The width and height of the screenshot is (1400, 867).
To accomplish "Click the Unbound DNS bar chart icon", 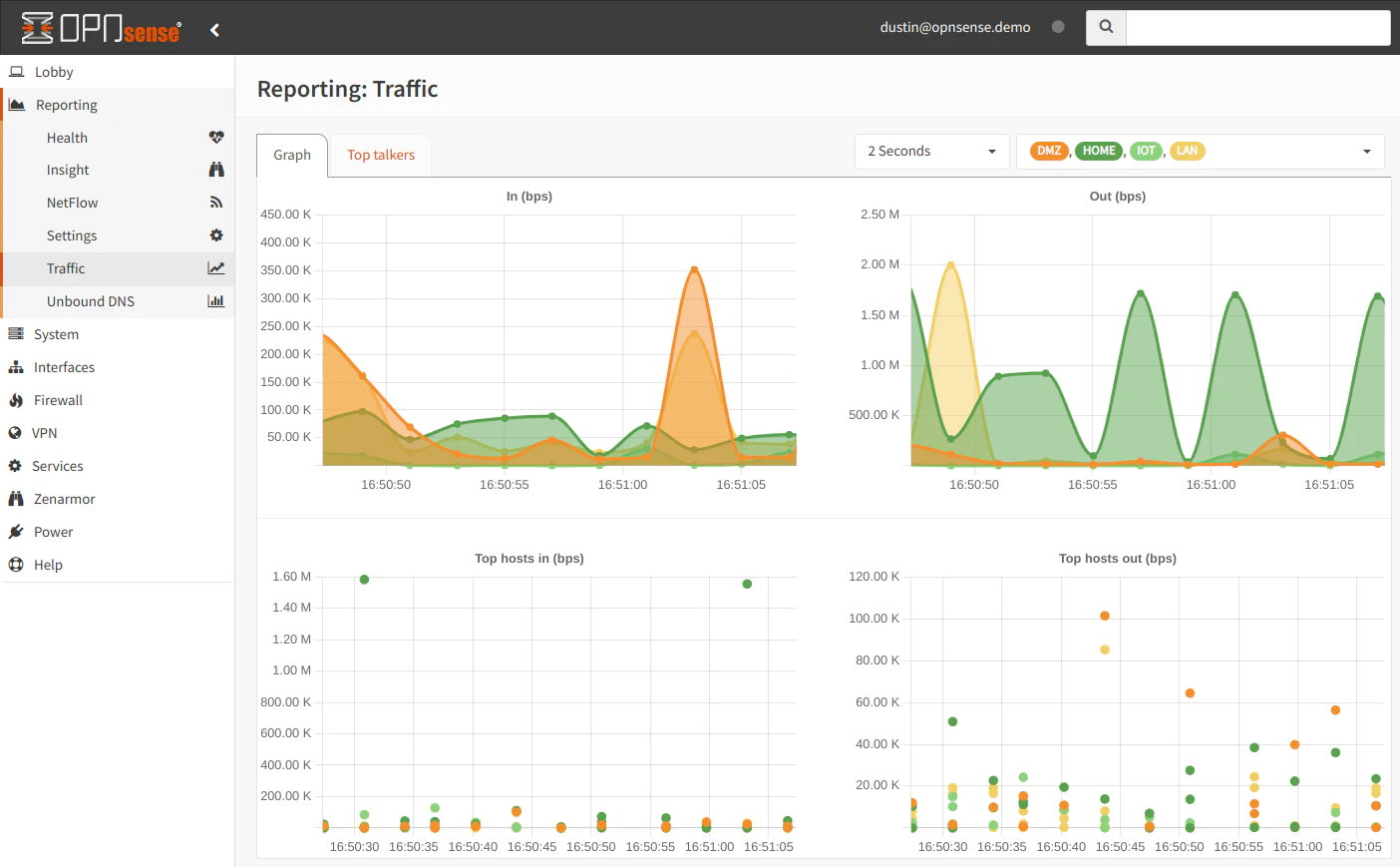I will 215,301.
